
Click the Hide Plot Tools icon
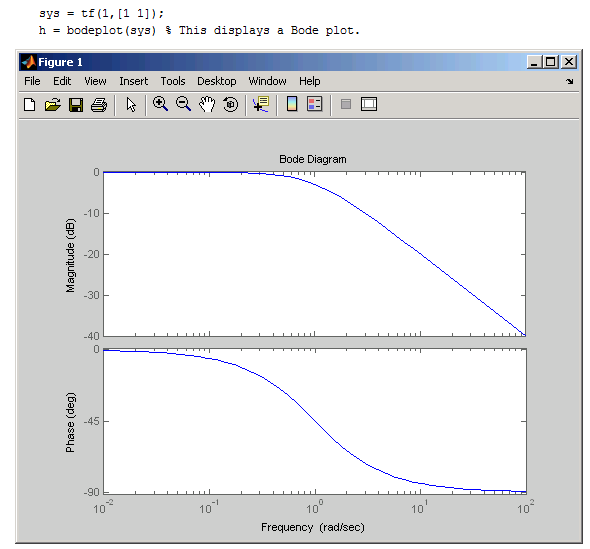[346, 104]
